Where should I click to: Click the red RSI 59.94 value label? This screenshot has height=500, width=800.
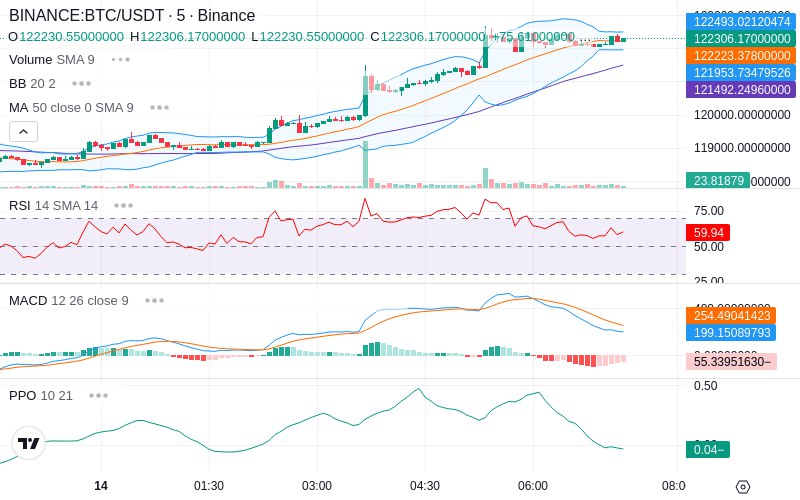[x=708, y=233]
